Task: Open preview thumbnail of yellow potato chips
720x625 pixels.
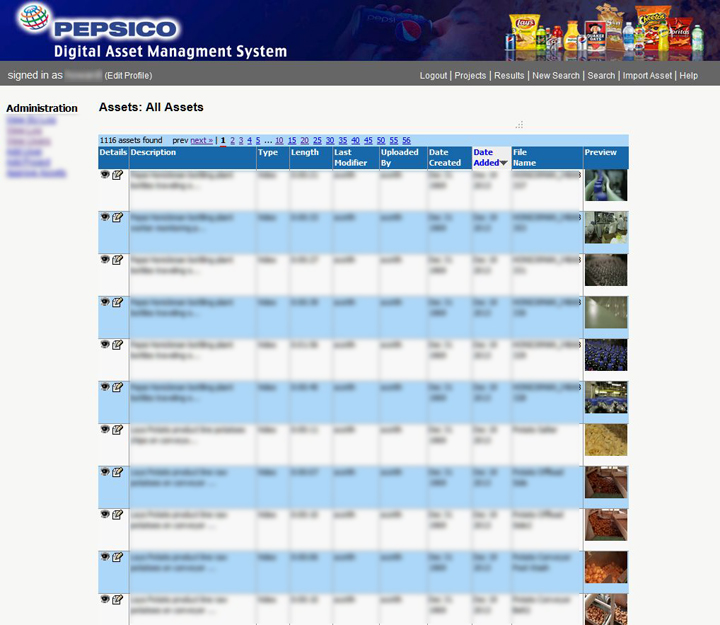Action: tap(606, 440)
